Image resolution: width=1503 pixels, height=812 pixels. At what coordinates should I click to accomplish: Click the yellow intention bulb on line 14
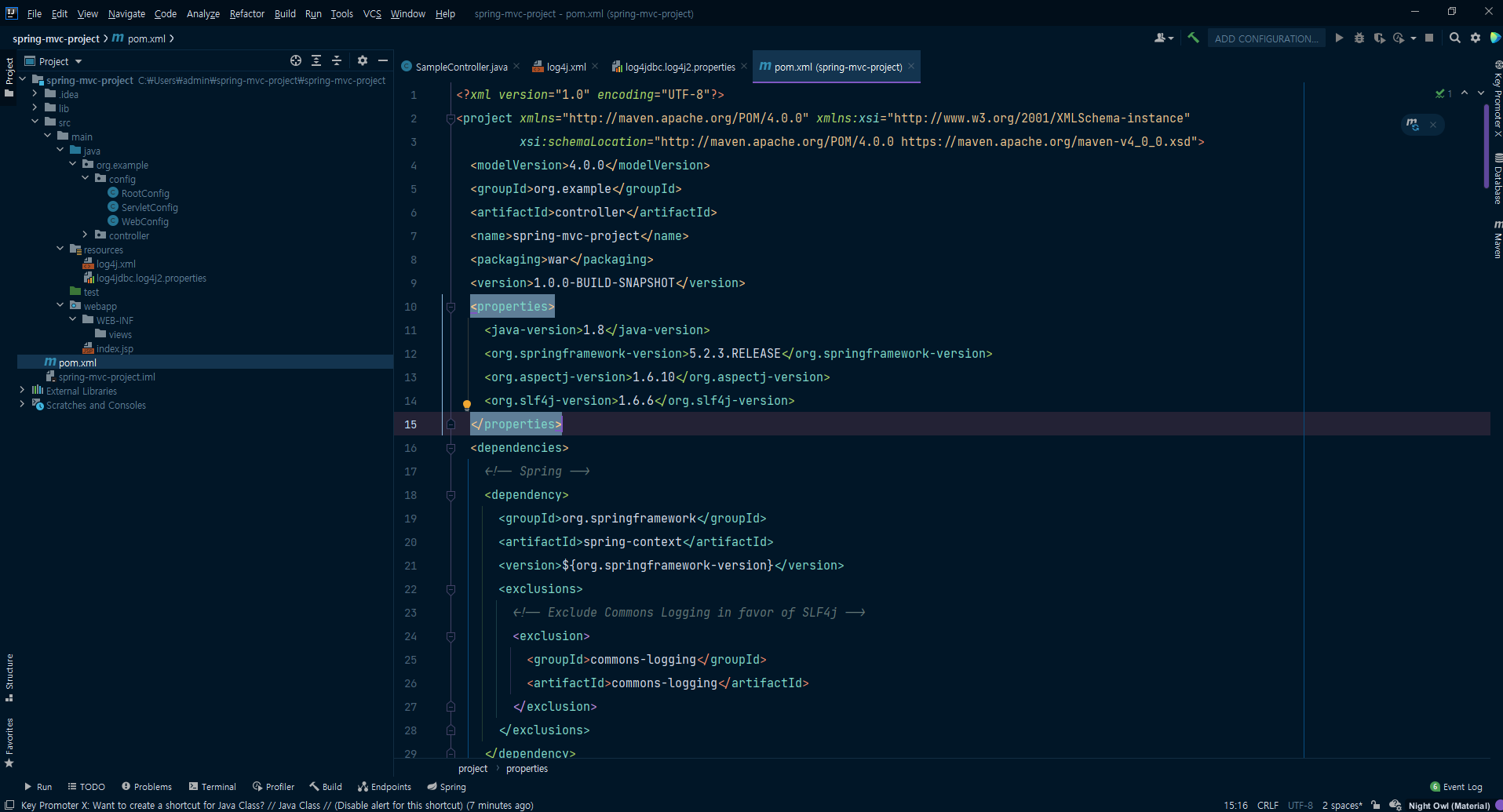click(467, 405)
